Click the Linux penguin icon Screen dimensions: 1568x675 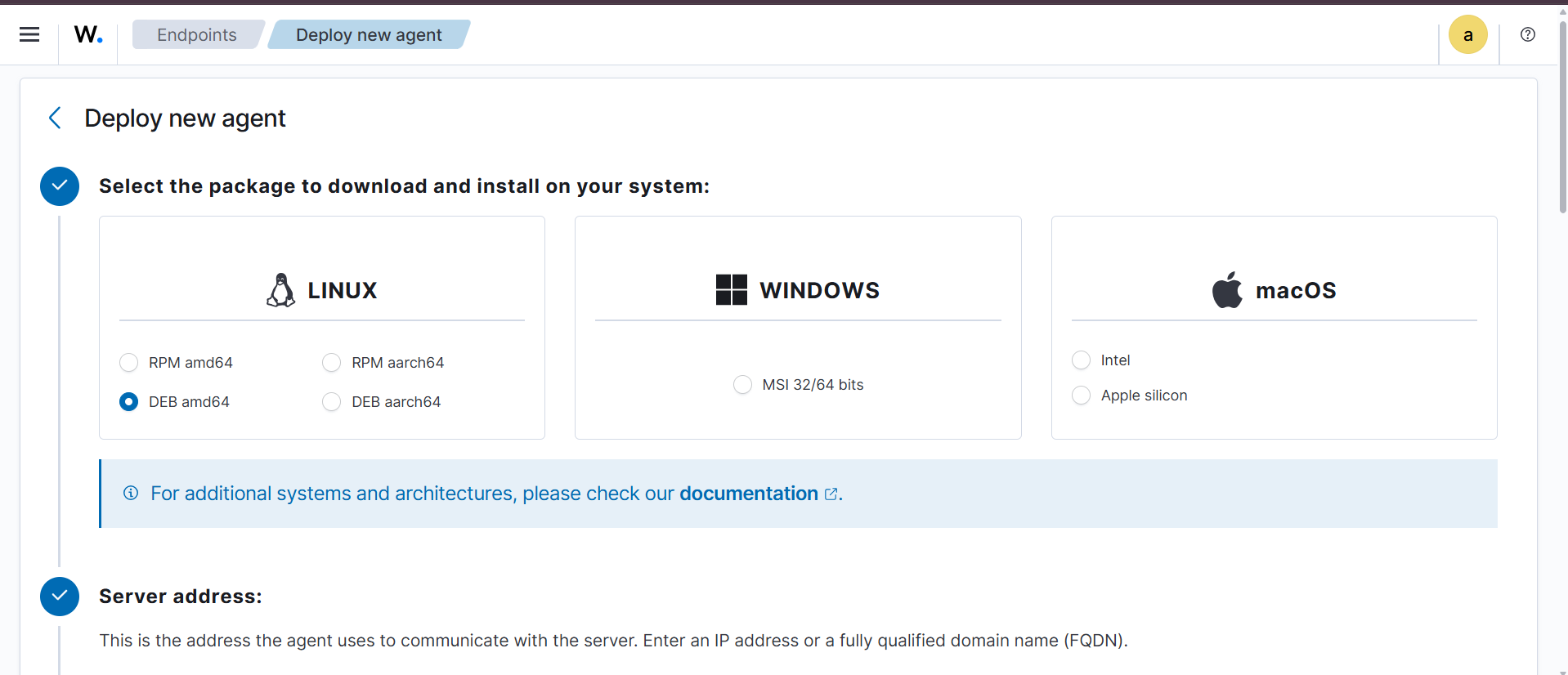[280, 290]
